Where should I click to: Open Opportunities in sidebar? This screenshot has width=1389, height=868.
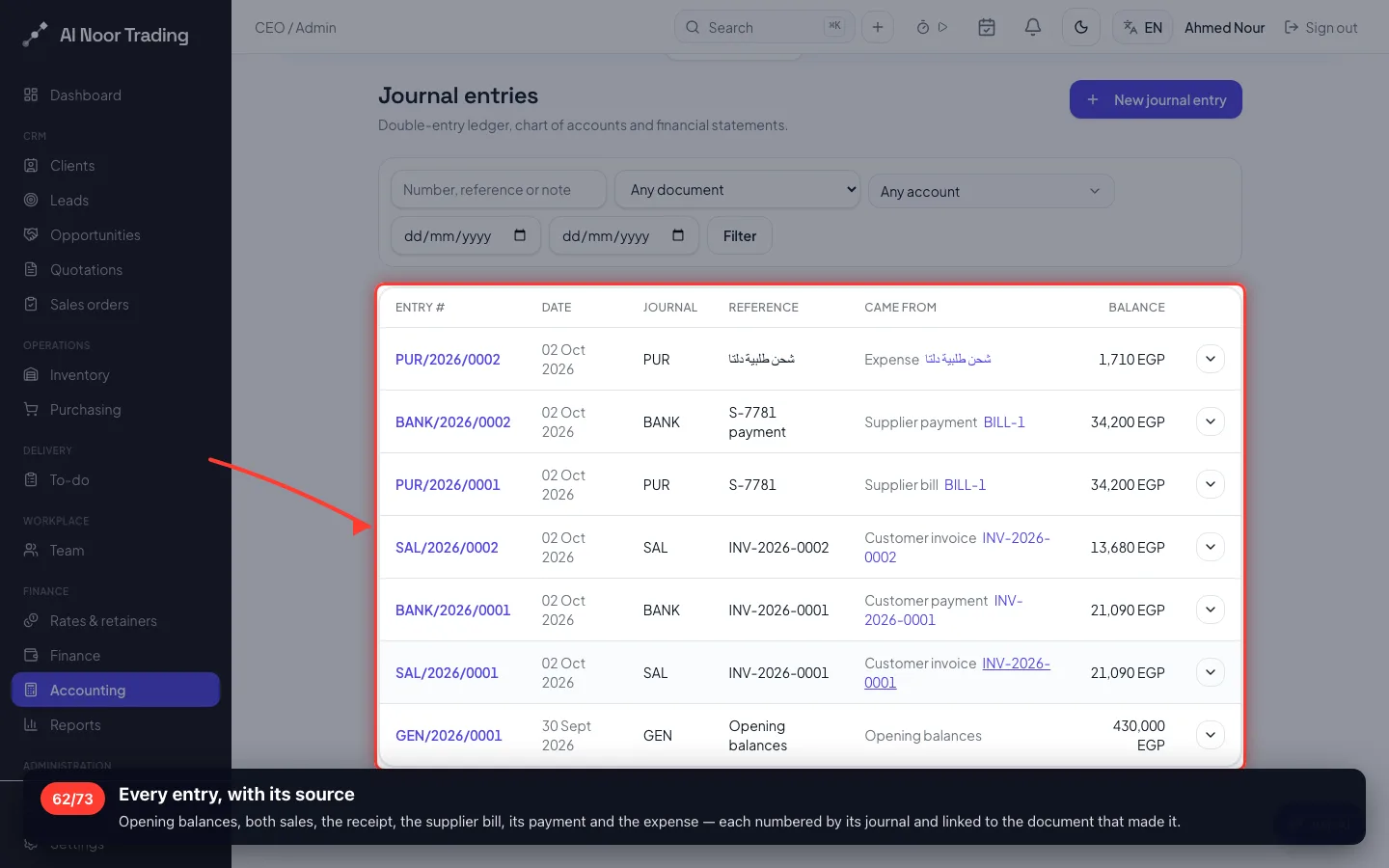[x=116, y=234]
